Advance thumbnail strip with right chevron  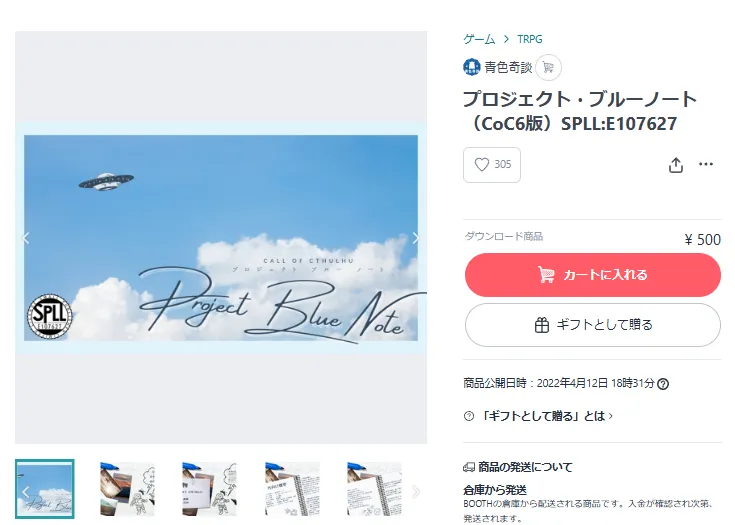pos(416,492)
